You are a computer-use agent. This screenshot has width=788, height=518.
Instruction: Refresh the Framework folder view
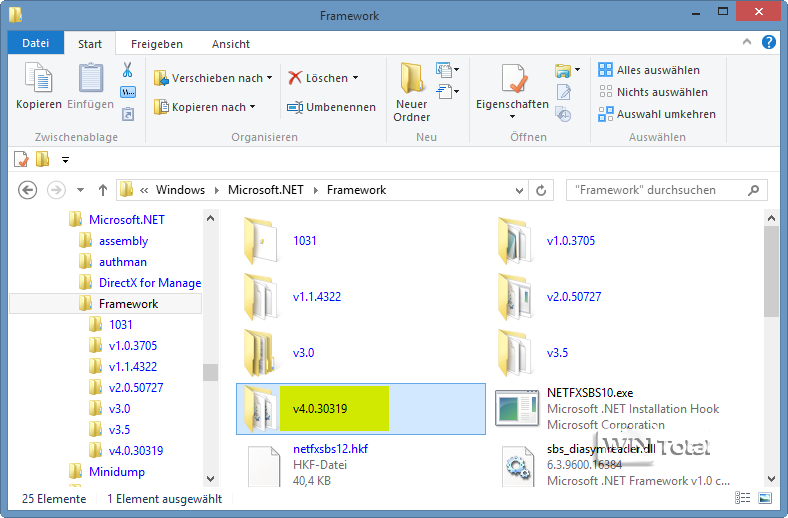[541, 190]
